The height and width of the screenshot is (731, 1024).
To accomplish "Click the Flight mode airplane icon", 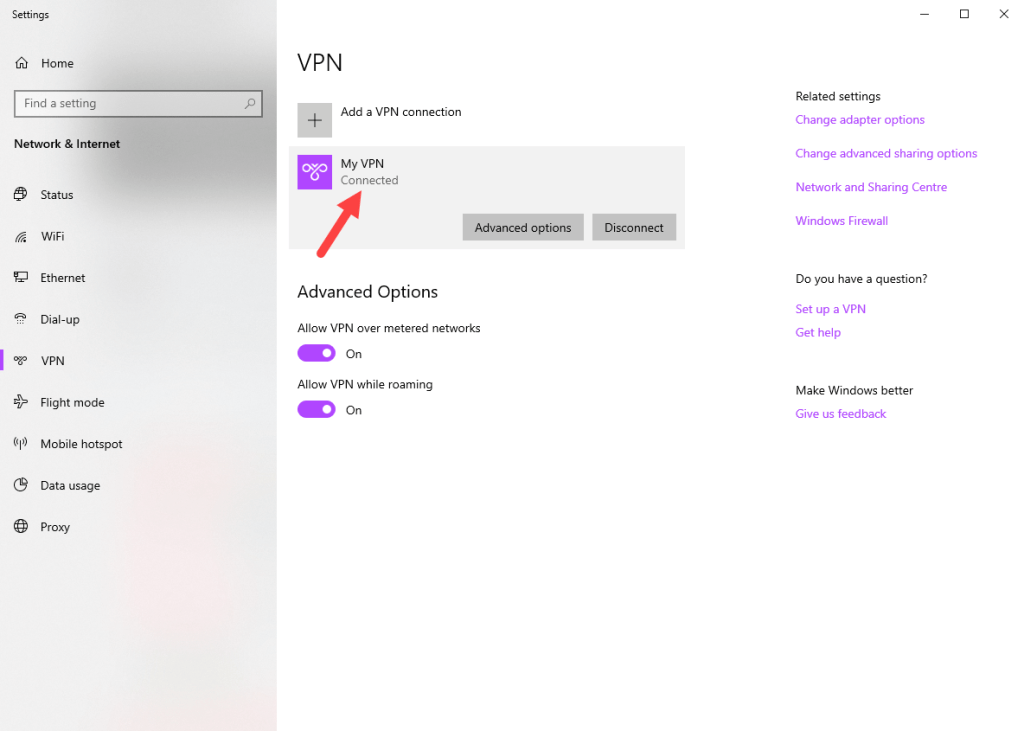I will [x=21, y=403].
